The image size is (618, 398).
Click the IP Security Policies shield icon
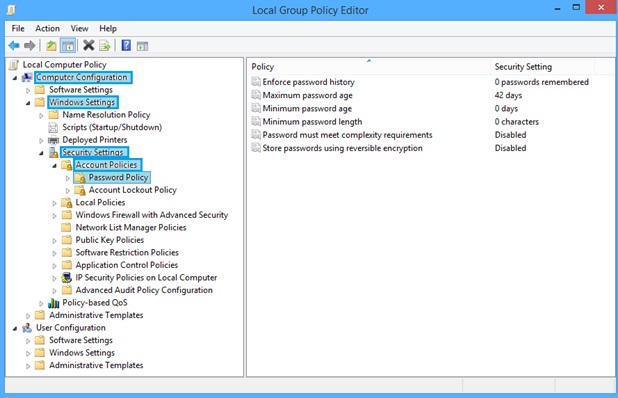pyautogui.click(x=66, y=277)
